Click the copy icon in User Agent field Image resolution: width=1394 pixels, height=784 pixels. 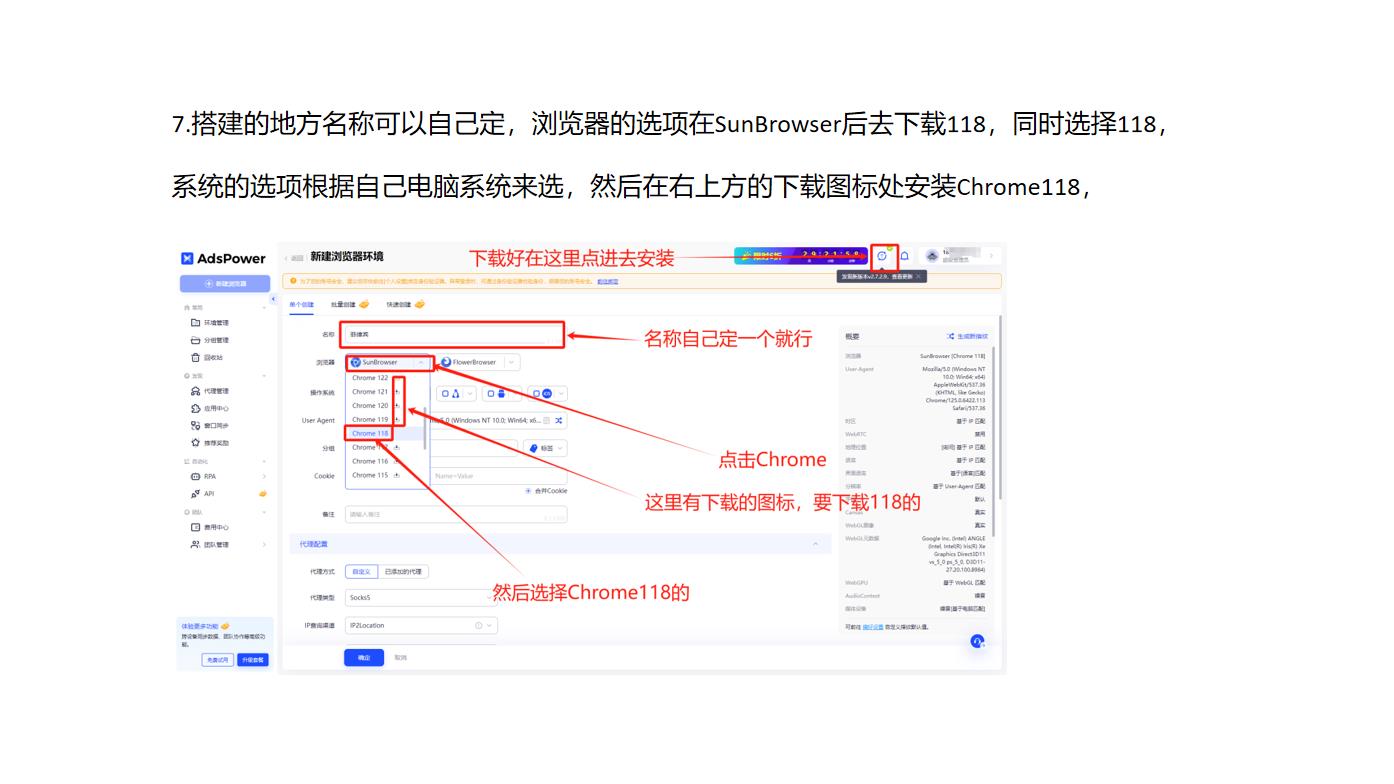(x=546, y=420)
